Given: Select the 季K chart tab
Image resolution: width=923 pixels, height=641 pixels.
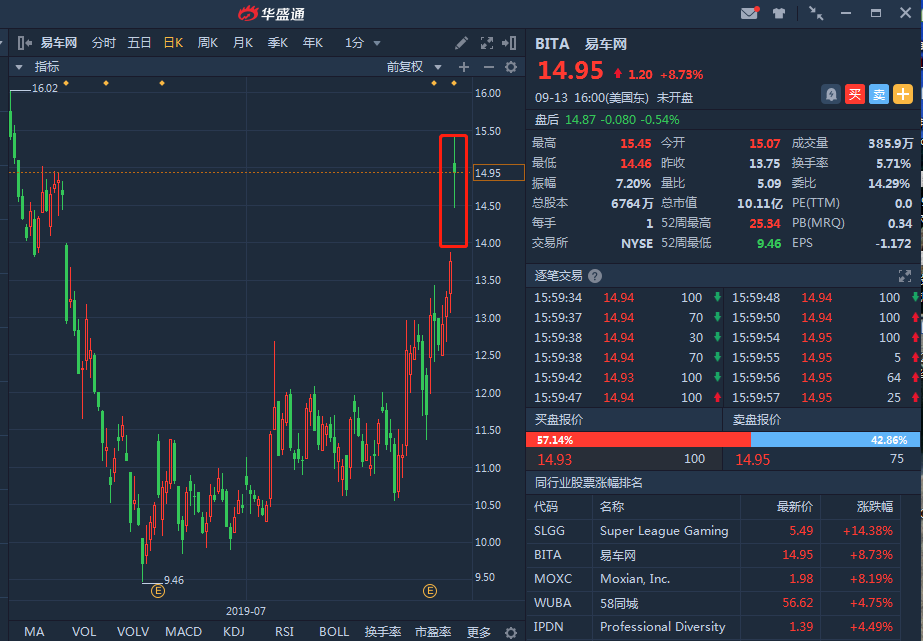Looking at the screenshot, I should pyautogui.click(x=278, y=43).
